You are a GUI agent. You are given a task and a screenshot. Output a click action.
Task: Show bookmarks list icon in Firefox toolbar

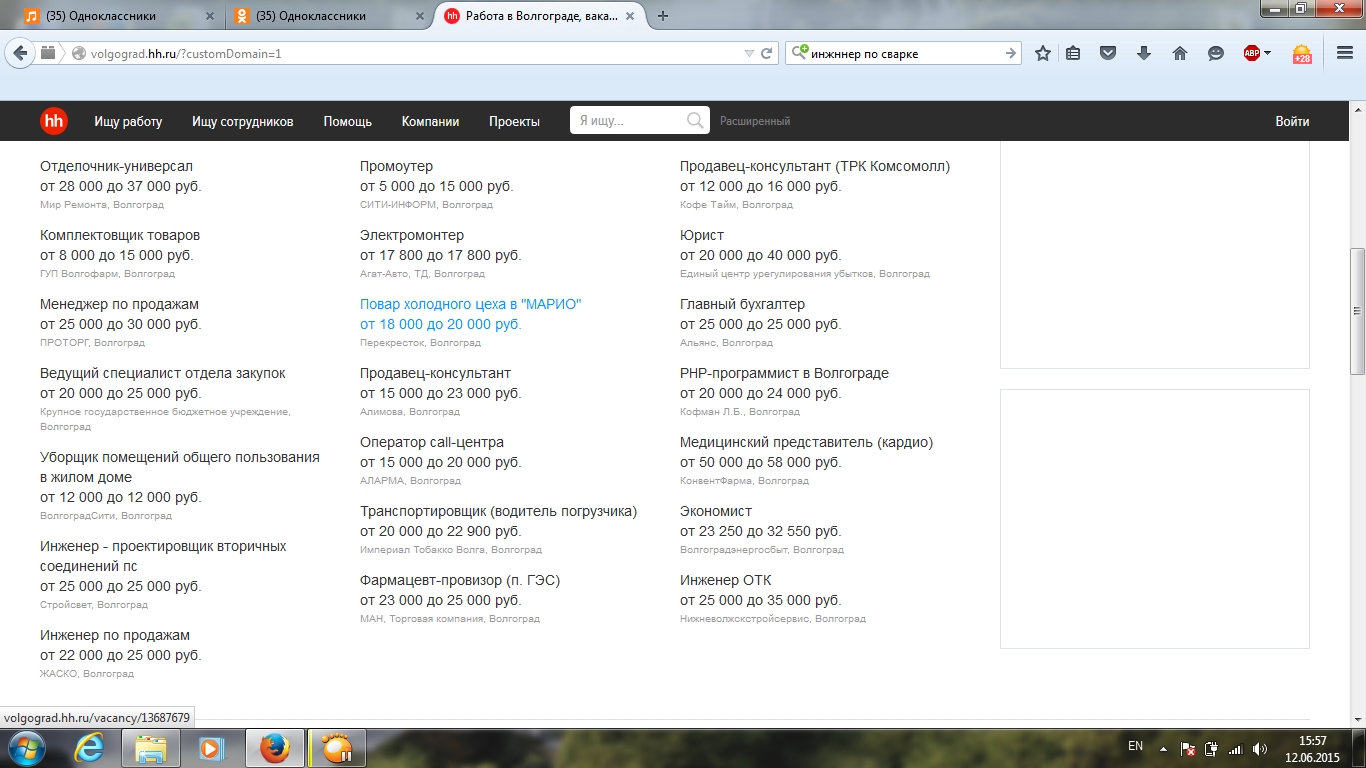(x=1073, y=54)
